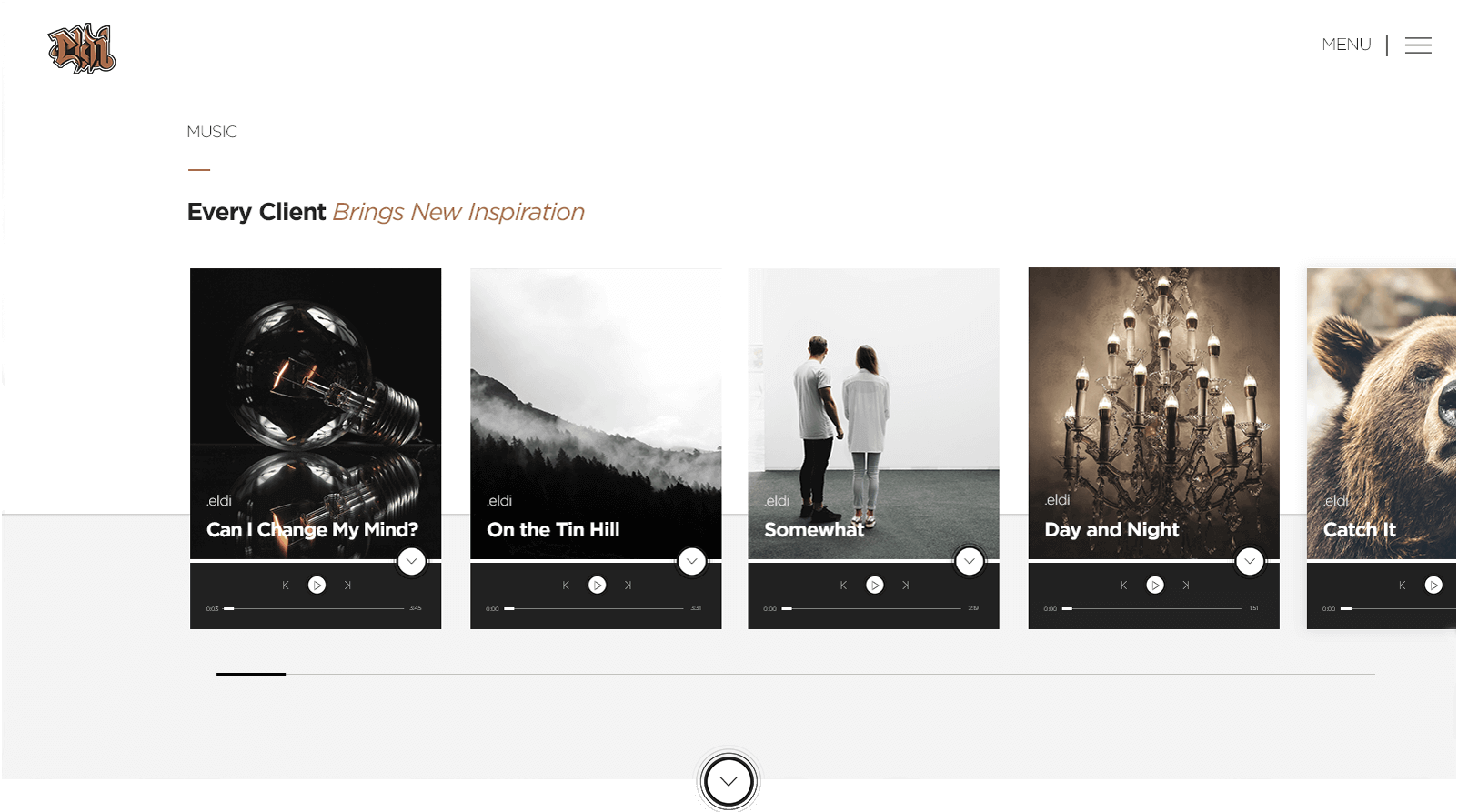
Task: Expand details for Day and Night card
Action: (1250, 562)
